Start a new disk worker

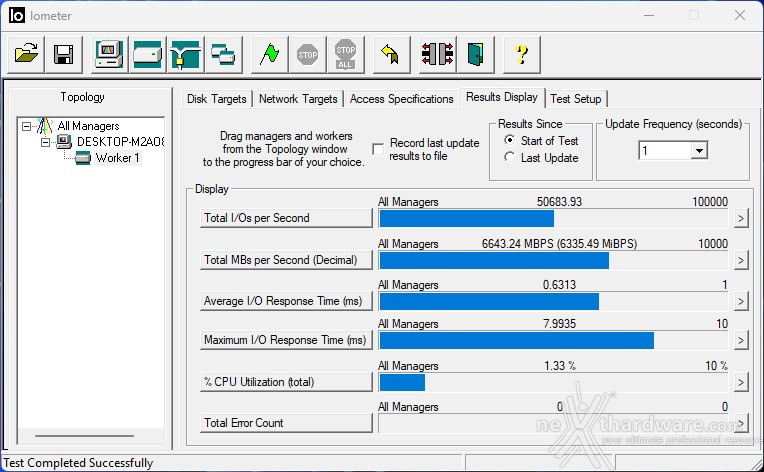(147, 54)
